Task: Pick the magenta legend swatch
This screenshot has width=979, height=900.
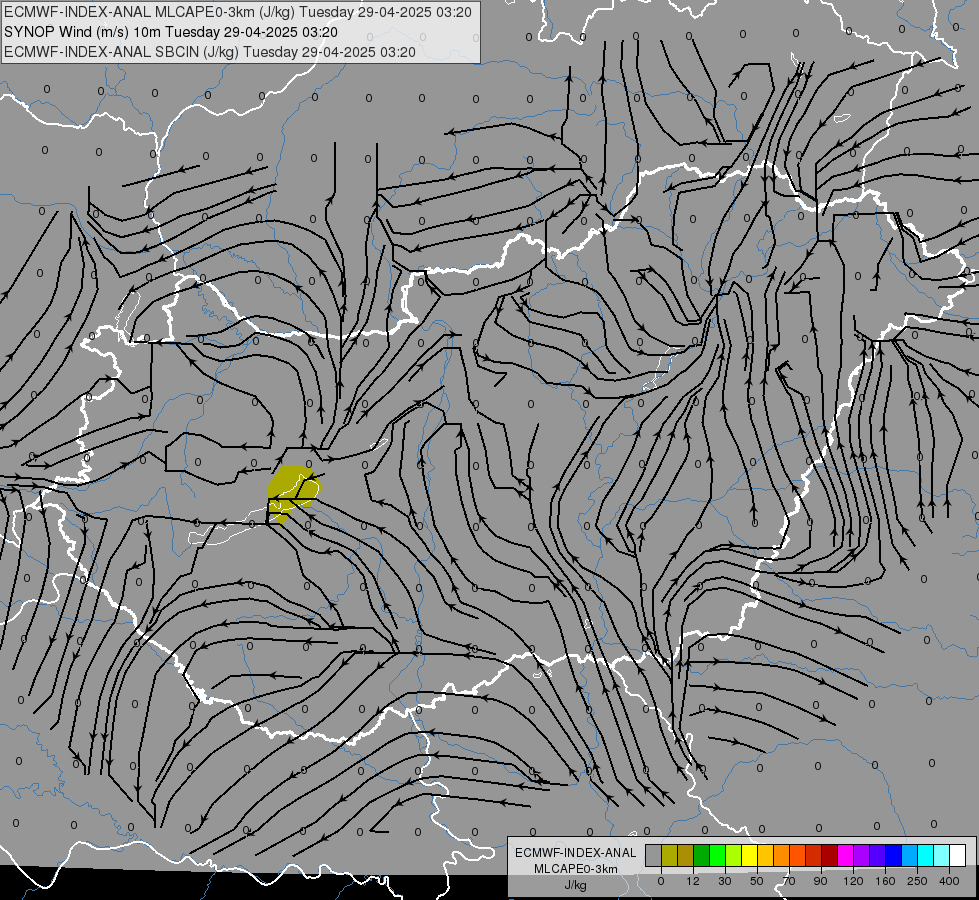Action: pos(845,855)
